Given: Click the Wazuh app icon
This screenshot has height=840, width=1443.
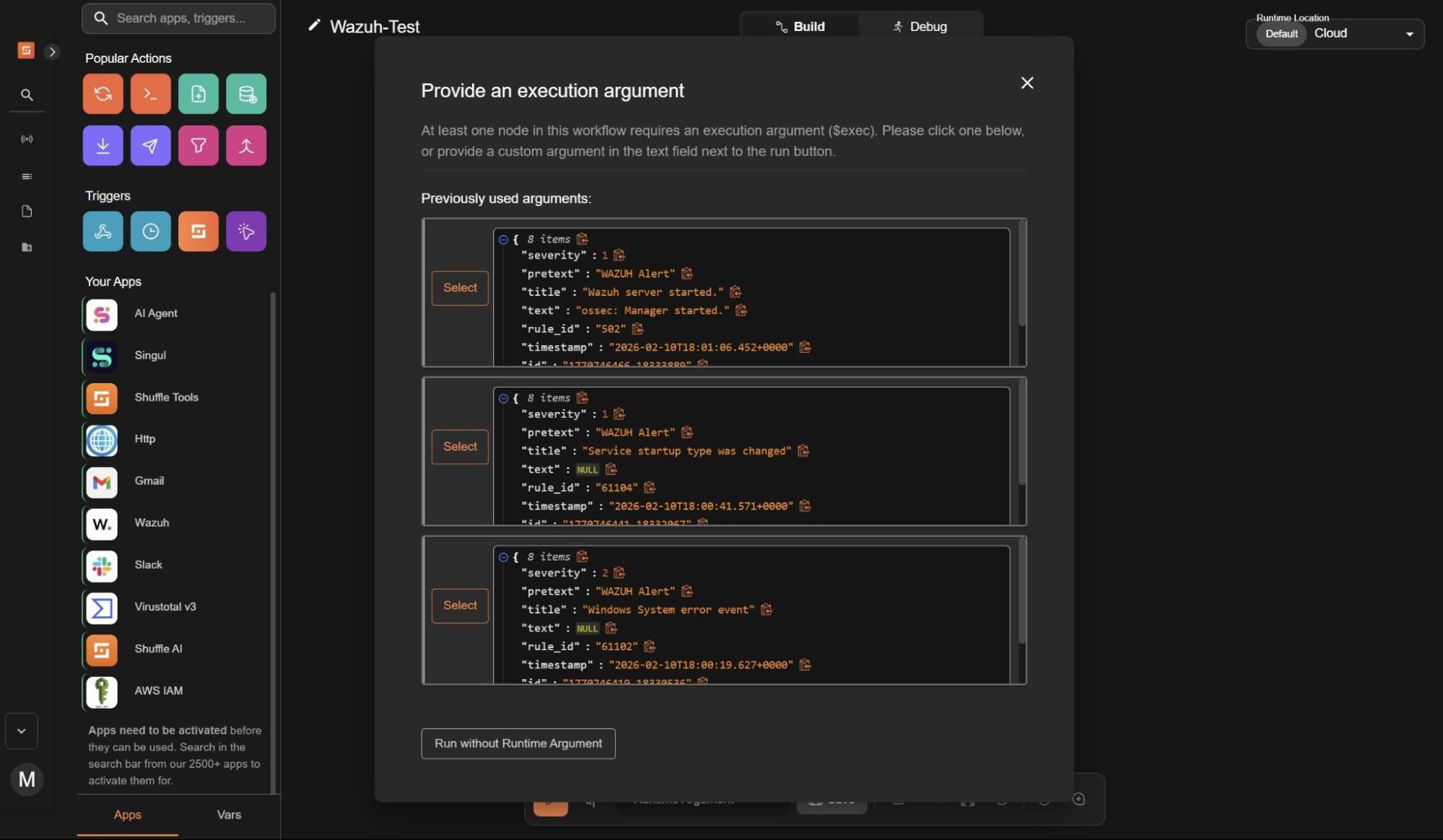Looking at the screenshot, I should pyautogui.click(x=102, y=523).
